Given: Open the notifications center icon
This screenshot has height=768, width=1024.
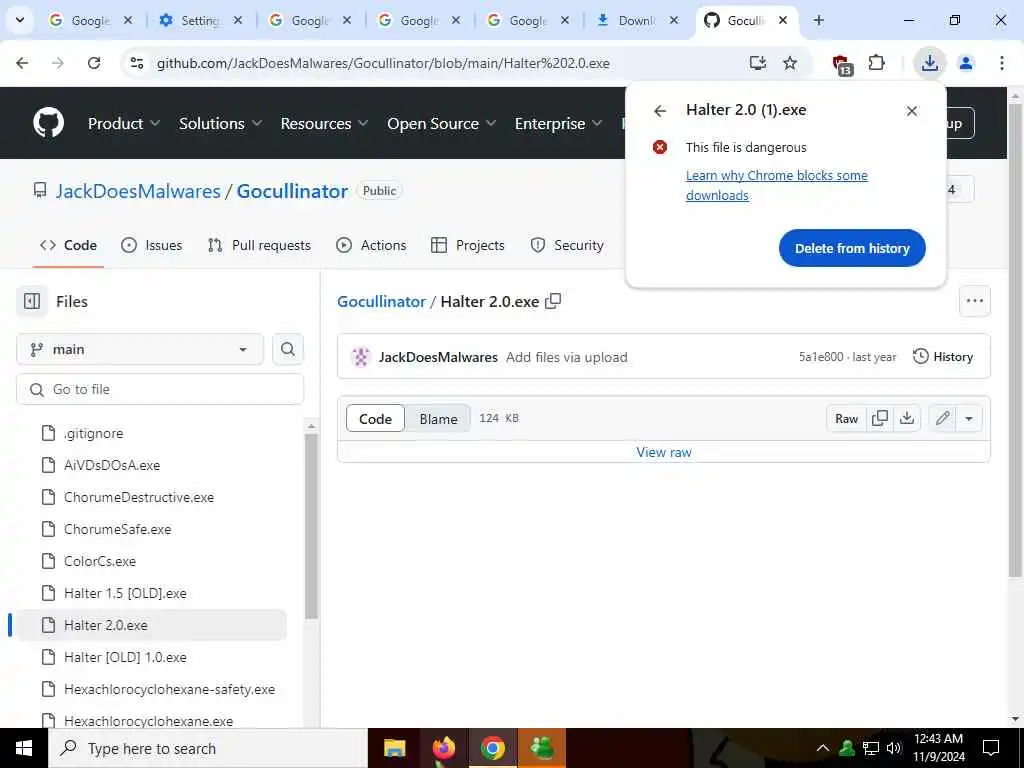Looking at the screenshot, I should click(991, 748).
